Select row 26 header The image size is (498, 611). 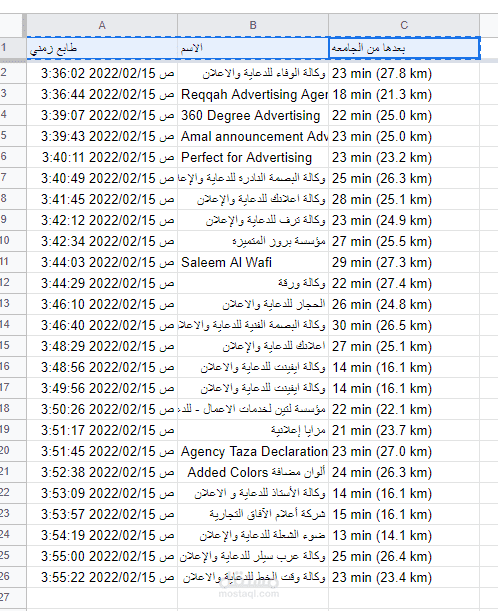coord(13,577)
